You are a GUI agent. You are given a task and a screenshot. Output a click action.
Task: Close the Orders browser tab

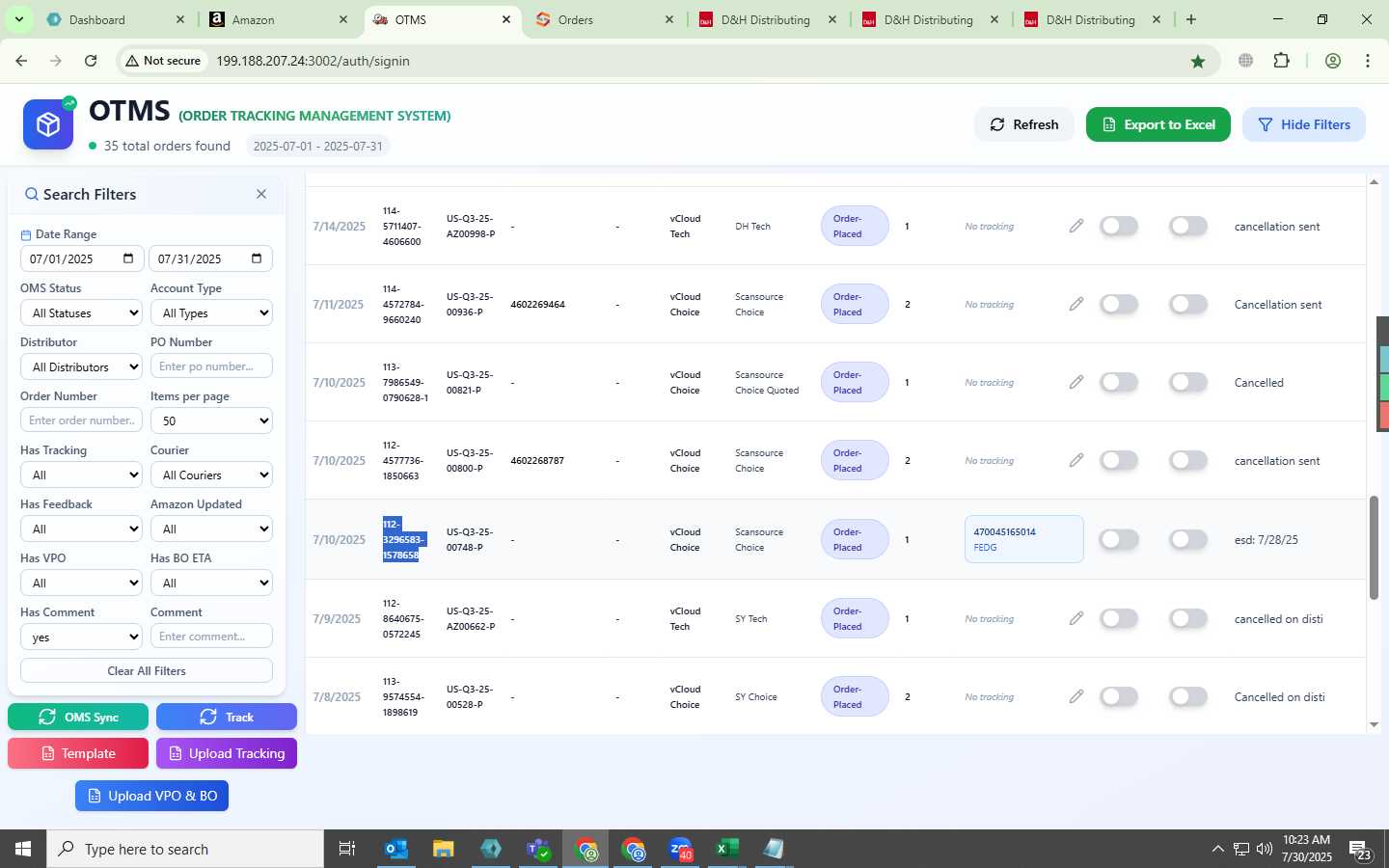(x=669, y=19)
